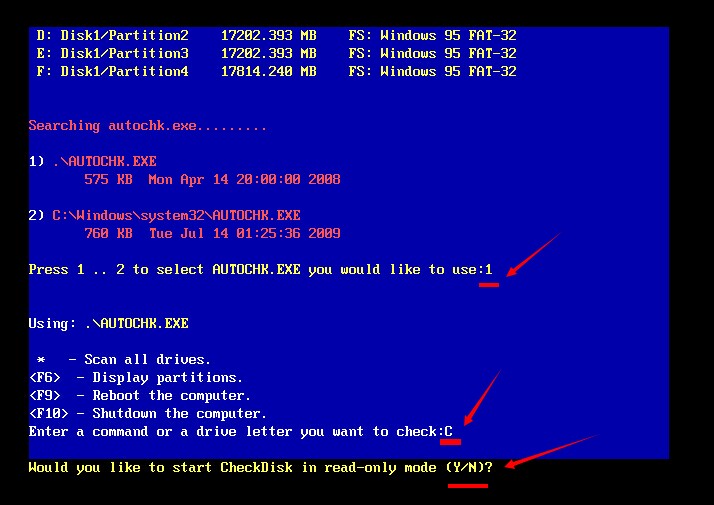Click '<F10> - Shutdown the computer' option

pos(148,413)
